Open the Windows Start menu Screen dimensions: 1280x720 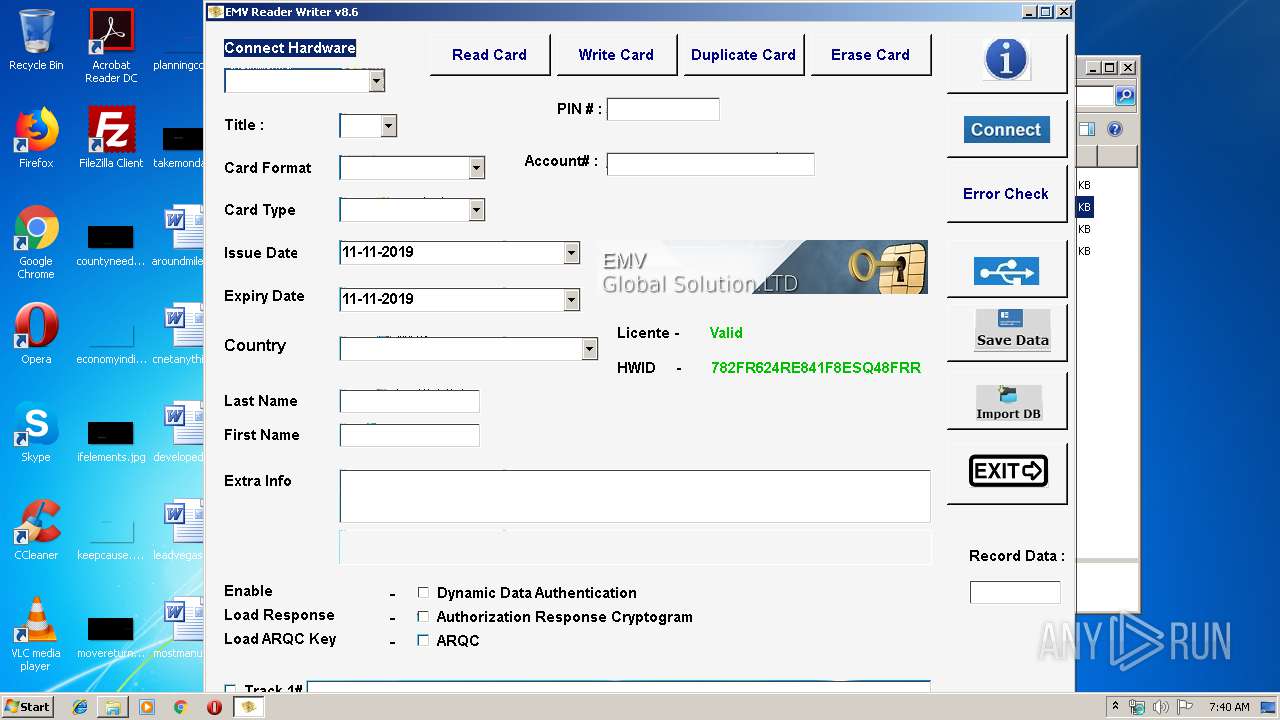tap(28, 707)
